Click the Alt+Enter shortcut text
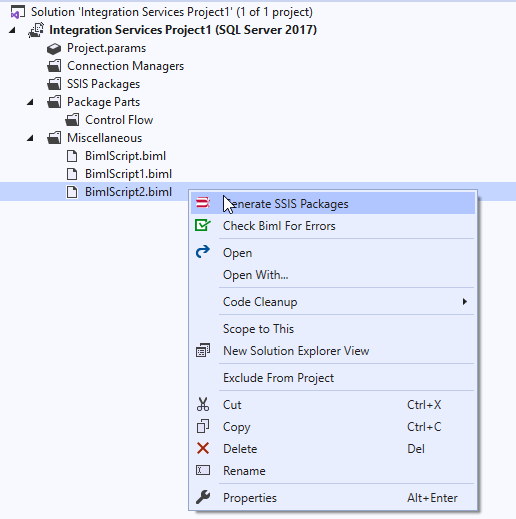Viewport: 516px width, 519px height. [432, 498]
